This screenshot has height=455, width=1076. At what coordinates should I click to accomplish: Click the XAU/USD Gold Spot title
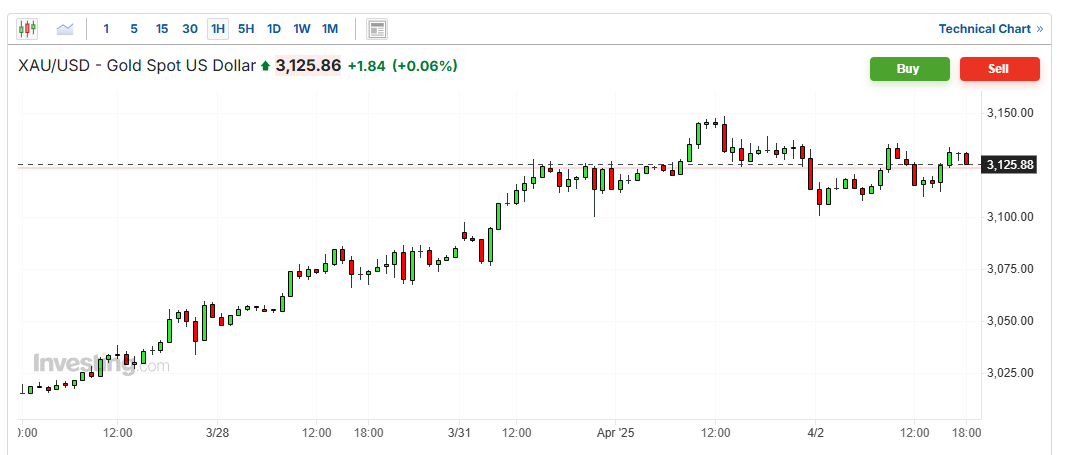[136, 66]
